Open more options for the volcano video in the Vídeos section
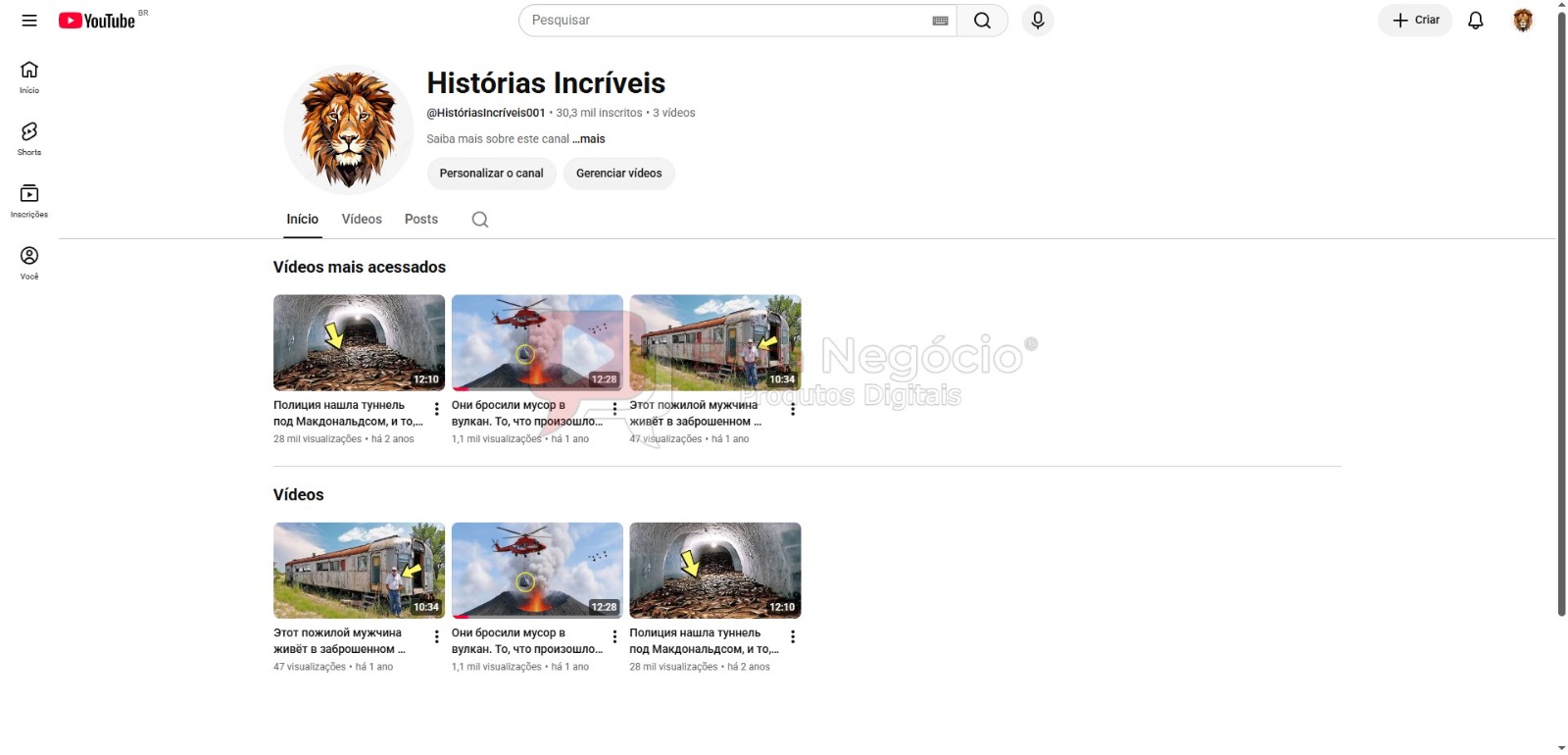The width and height of the screenshot is (1568, 755). click(614, 636)
